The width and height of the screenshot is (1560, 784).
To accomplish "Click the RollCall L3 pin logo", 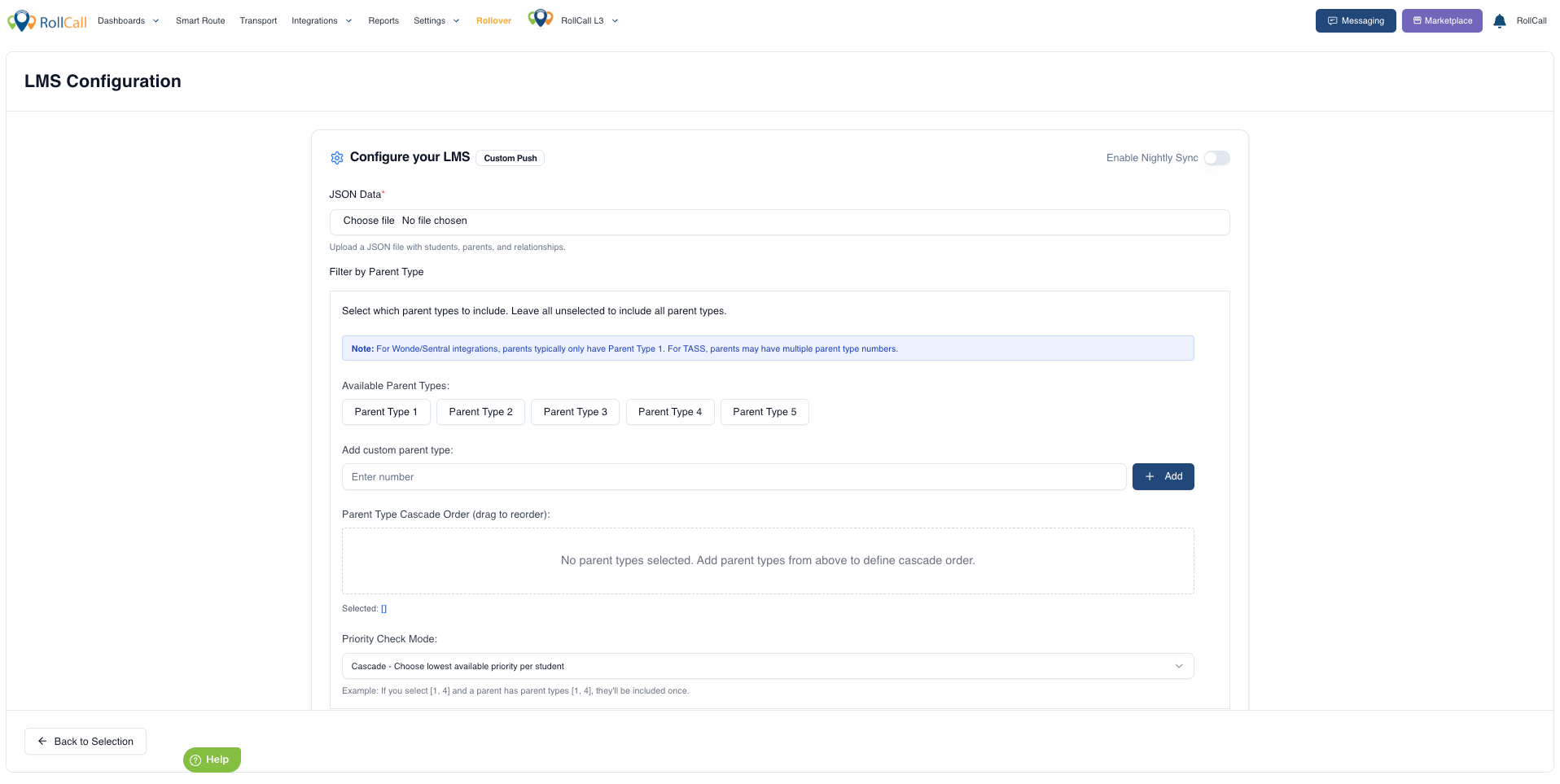I will pos(541,18).
